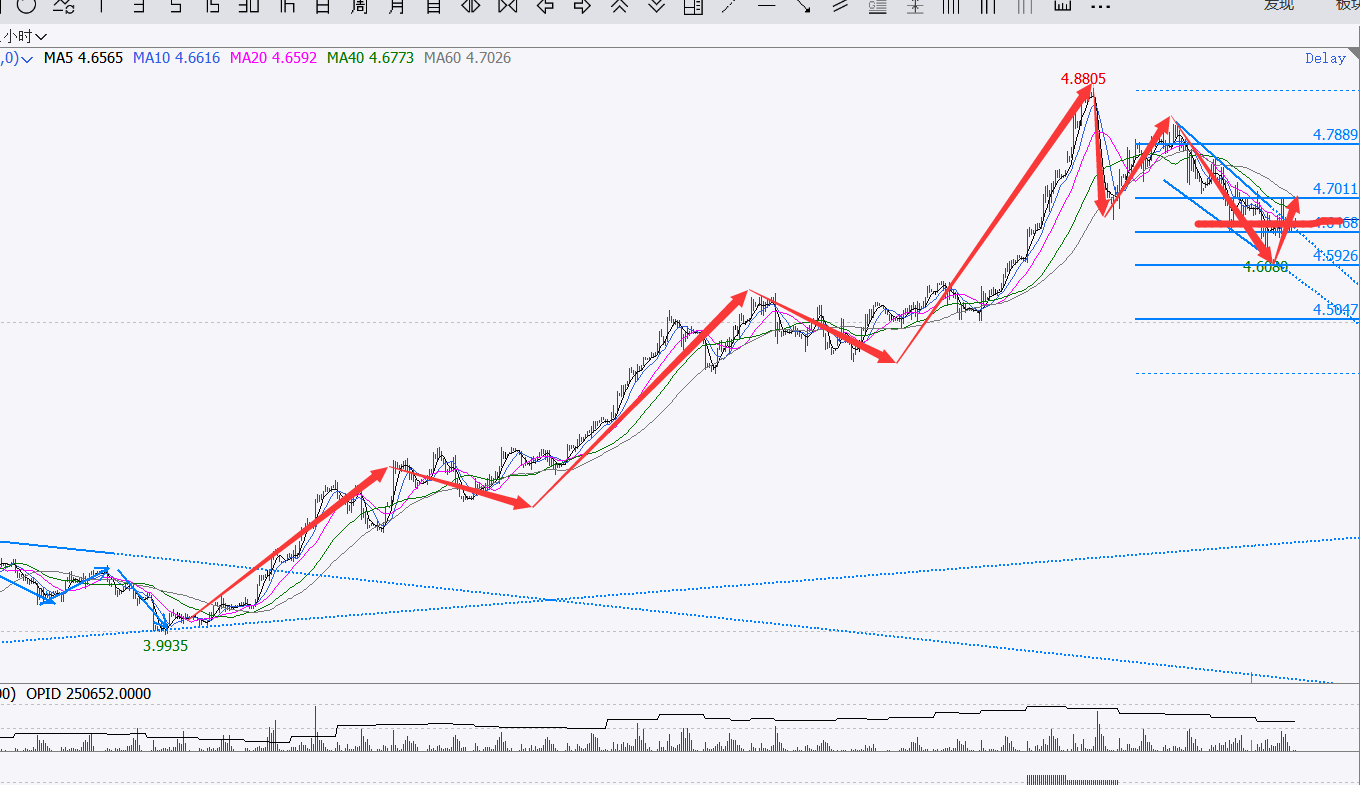Click the compress-horizontally bowtie icon
This screenshot has width=1360, height=785.
(507, 6)
